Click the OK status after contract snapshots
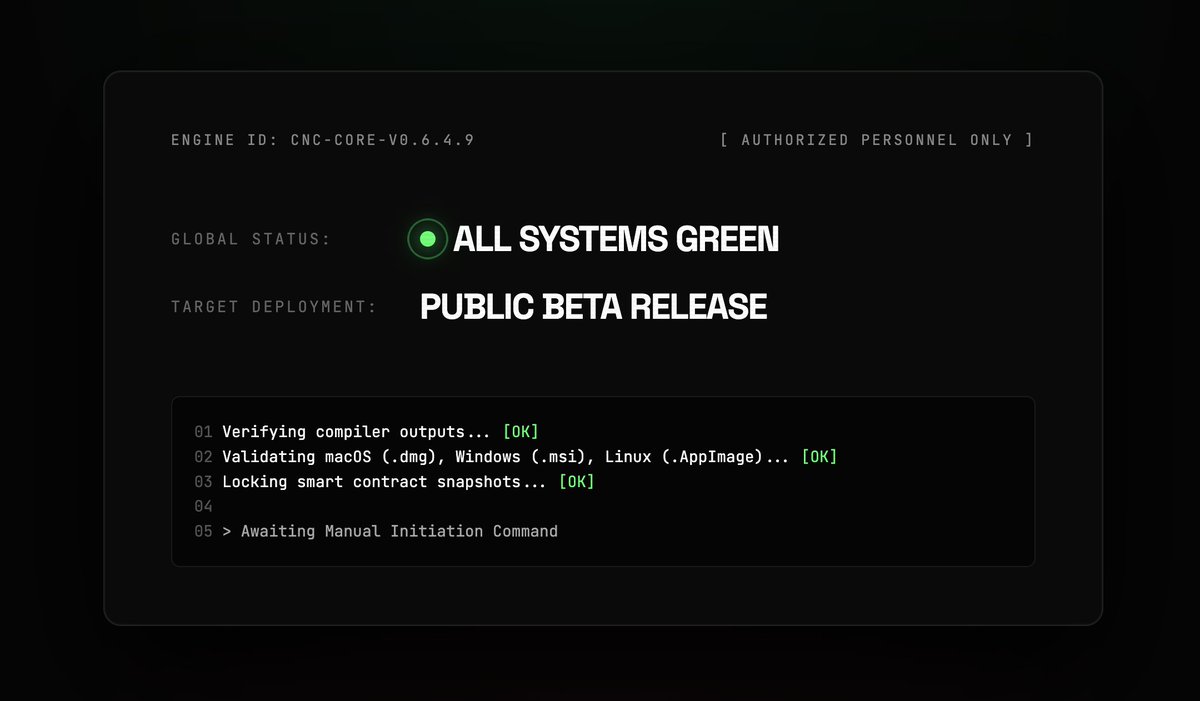 coord(576,482)
